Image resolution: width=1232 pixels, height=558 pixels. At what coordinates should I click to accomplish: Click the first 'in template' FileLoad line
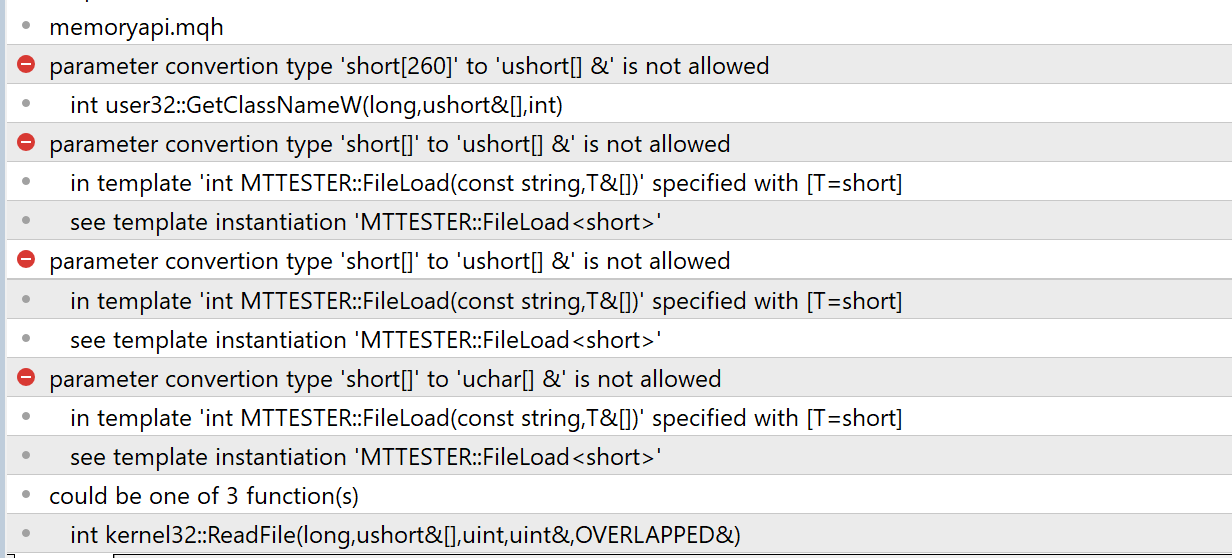tap(486, 183)
